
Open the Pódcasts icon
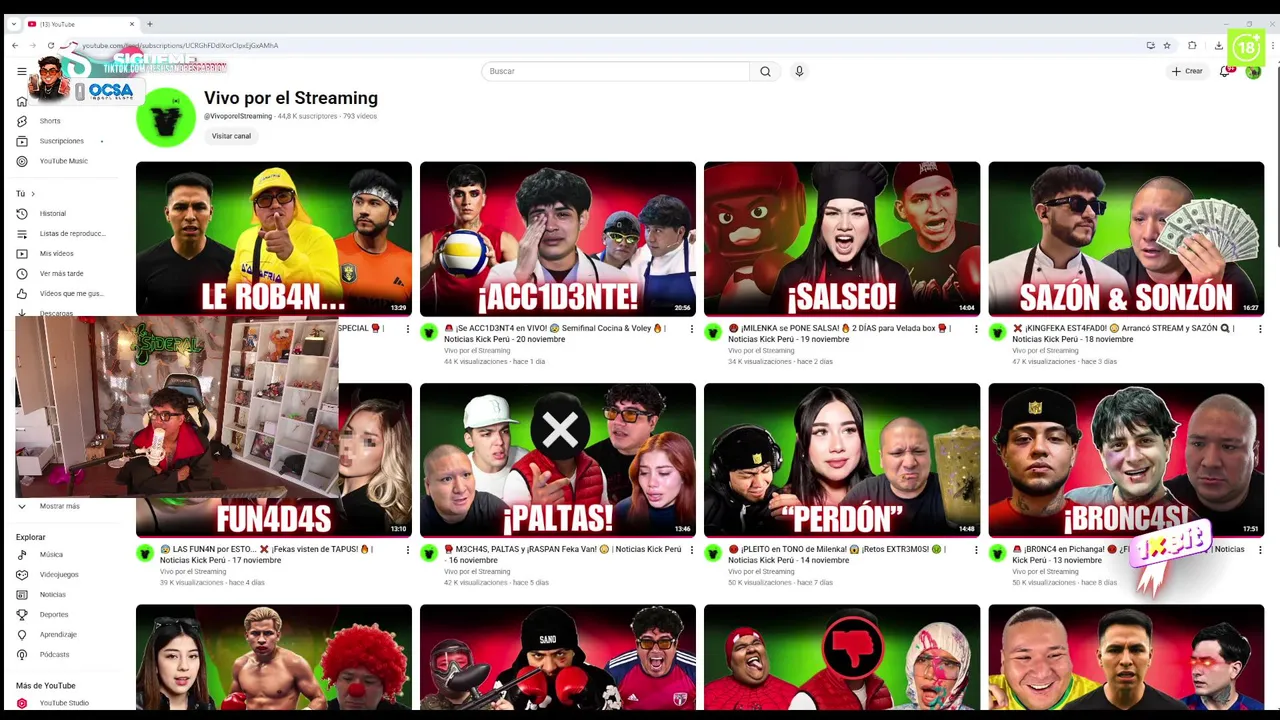tap(21, 654)
